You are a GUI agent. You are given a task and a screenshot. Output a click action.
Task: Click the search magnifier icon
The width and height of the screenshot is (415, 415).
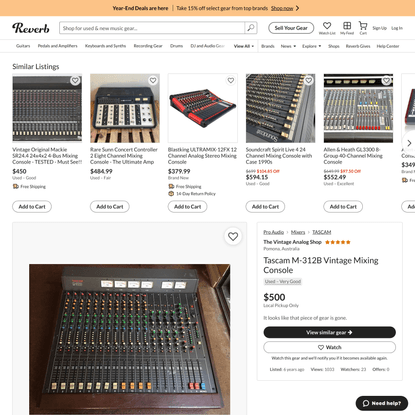click(251, 28)
